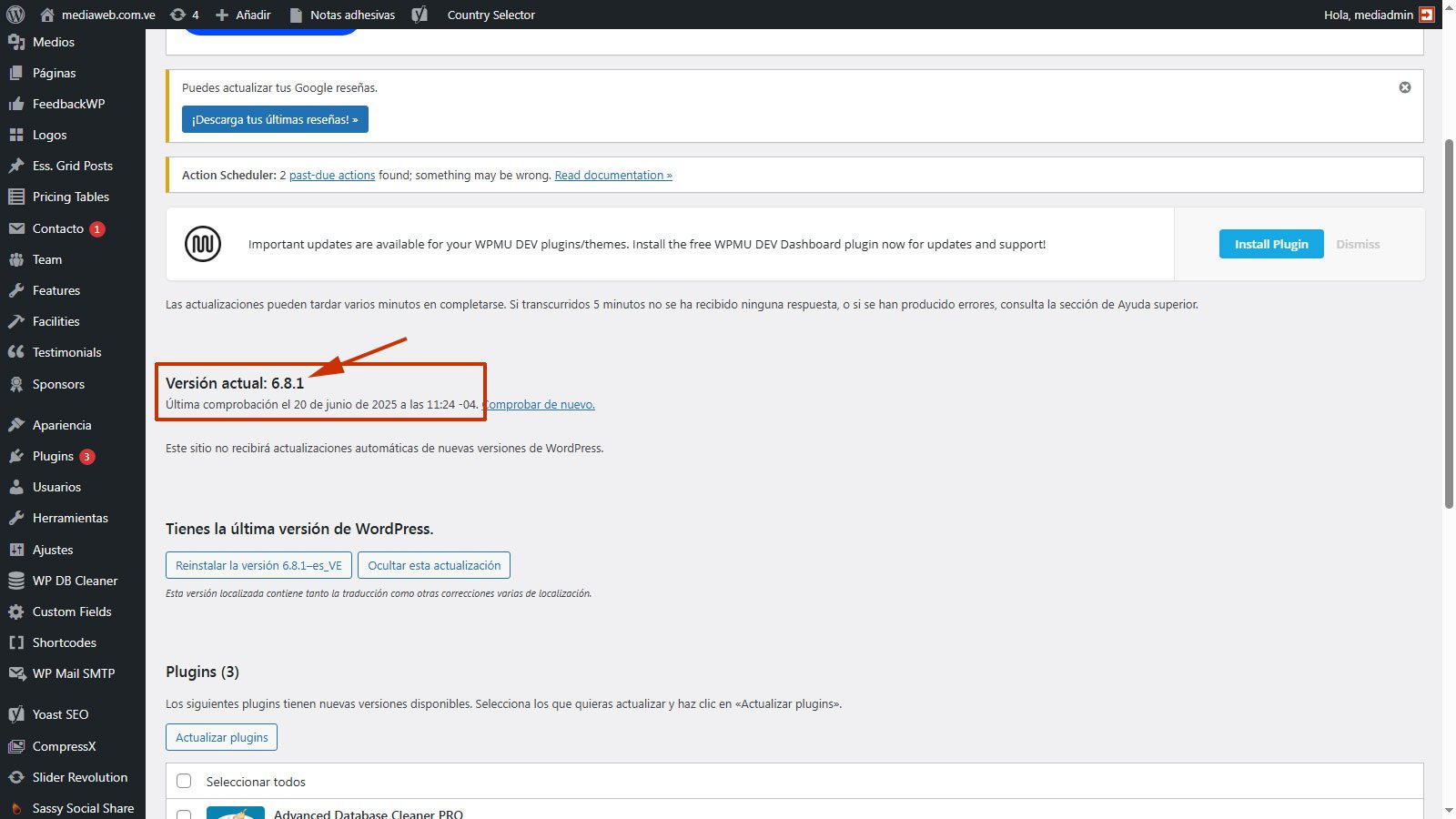Image resolution: width=1456 pixels, height=819 pixels.
Task: Click the WP DB Cleaner database icon
Action: coord(16,581)
